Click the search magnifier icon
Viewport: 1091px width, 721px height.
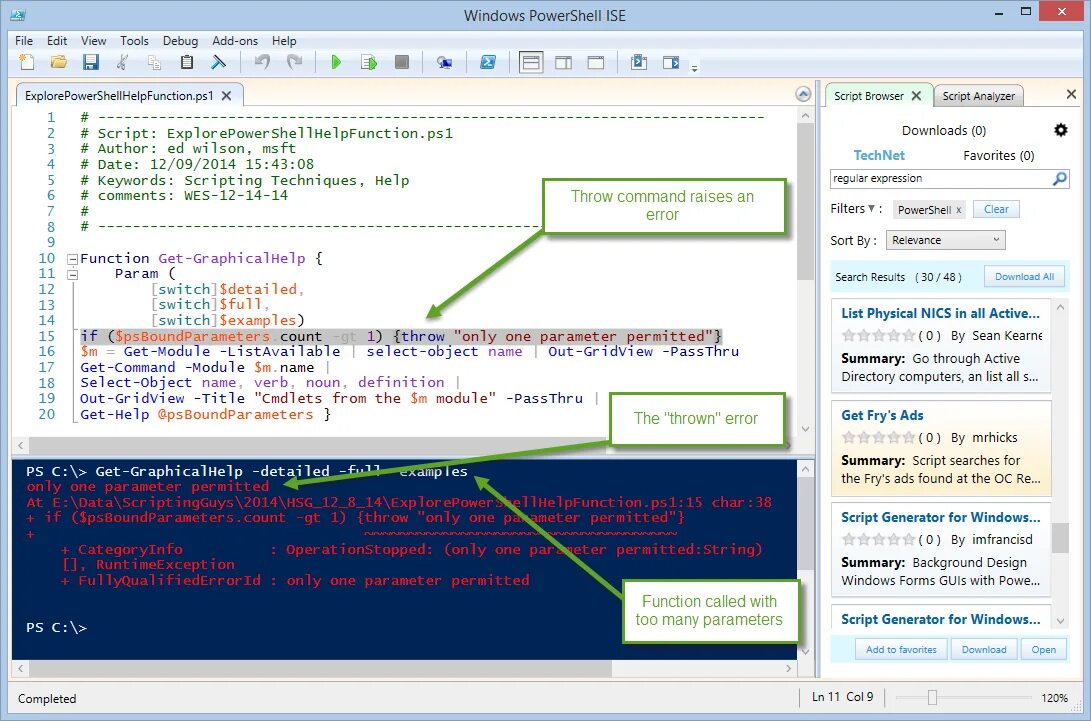tap(1059, 179)
